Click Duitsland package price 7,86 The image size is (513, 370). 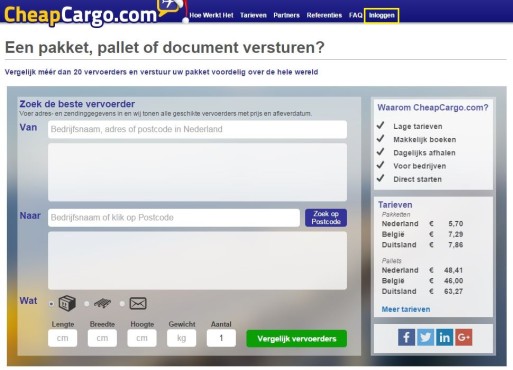point(455,245)
